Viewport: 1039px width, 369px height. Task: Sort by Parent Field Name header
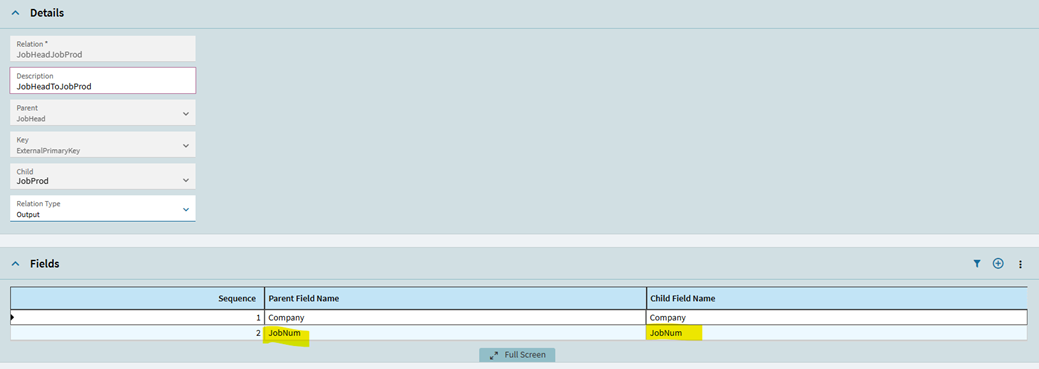[455, 298]
